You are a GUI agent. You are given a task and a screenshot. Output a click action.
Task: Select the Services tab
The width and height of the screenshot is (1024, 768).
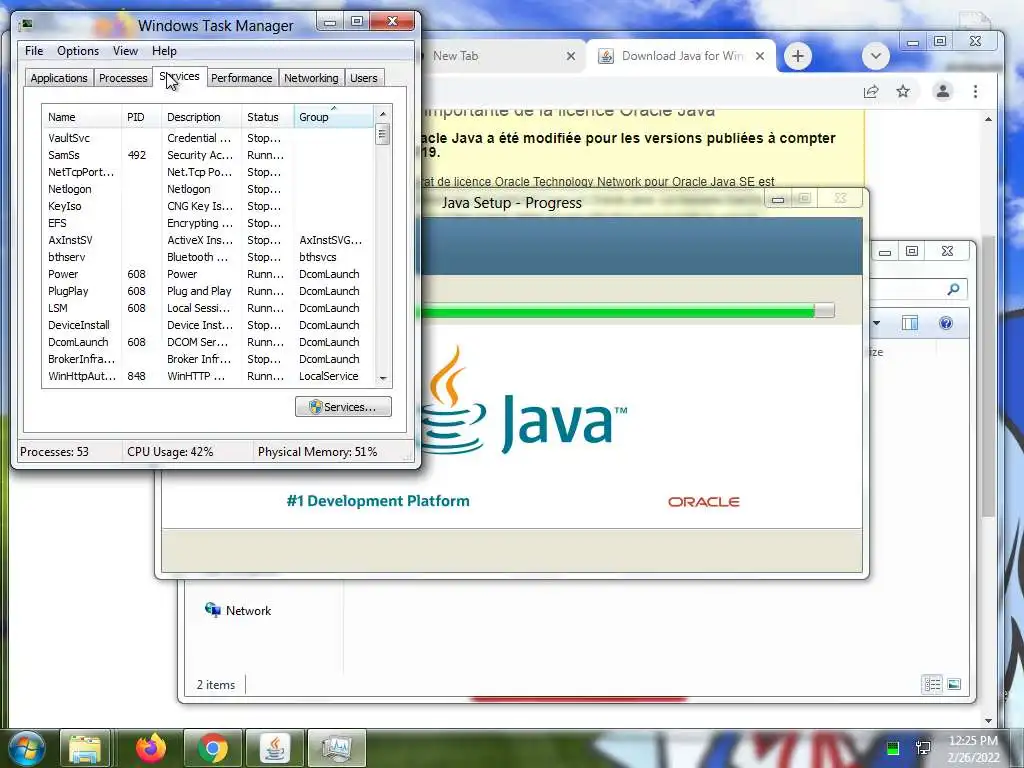pyautogui.click(x=180, y=76)
